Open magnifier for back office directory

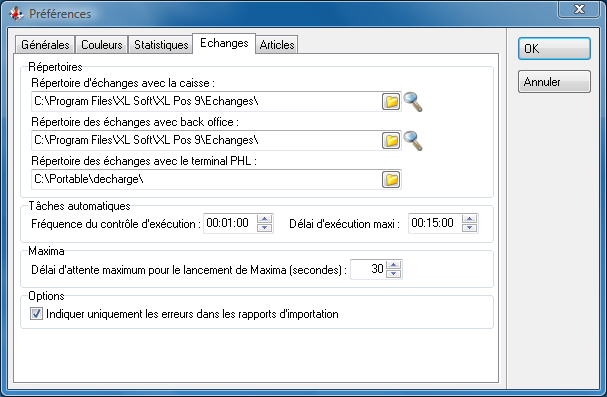pos(413,141)
